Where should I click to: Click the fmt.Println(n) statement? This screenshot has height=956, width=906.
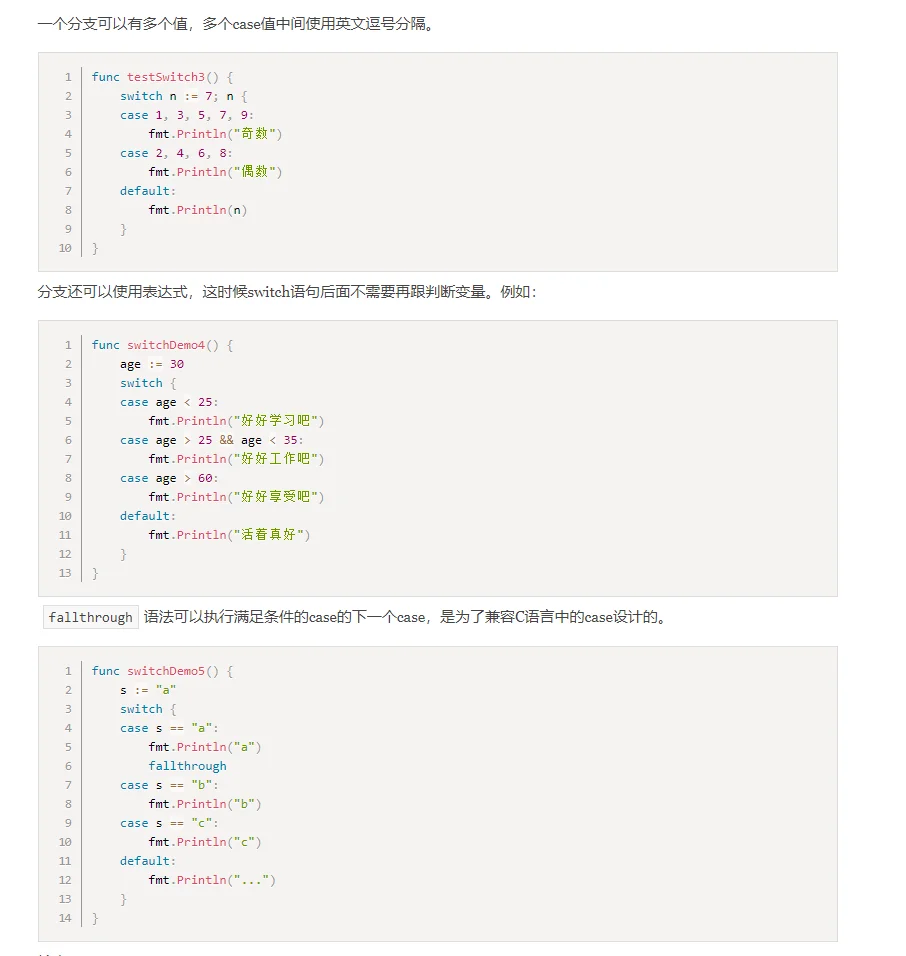pyautogui.click(x=198, y=210)
